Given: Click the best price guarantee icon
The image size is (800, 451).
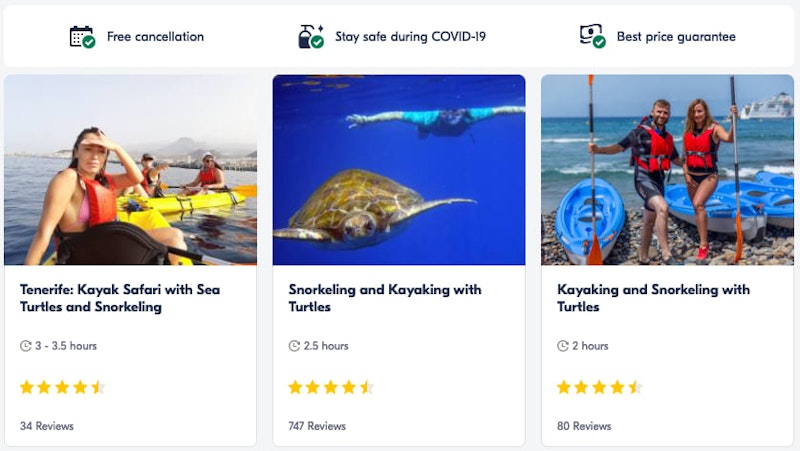Looking at the screenshot, I should pyautogui.click(x=592, y=37).
